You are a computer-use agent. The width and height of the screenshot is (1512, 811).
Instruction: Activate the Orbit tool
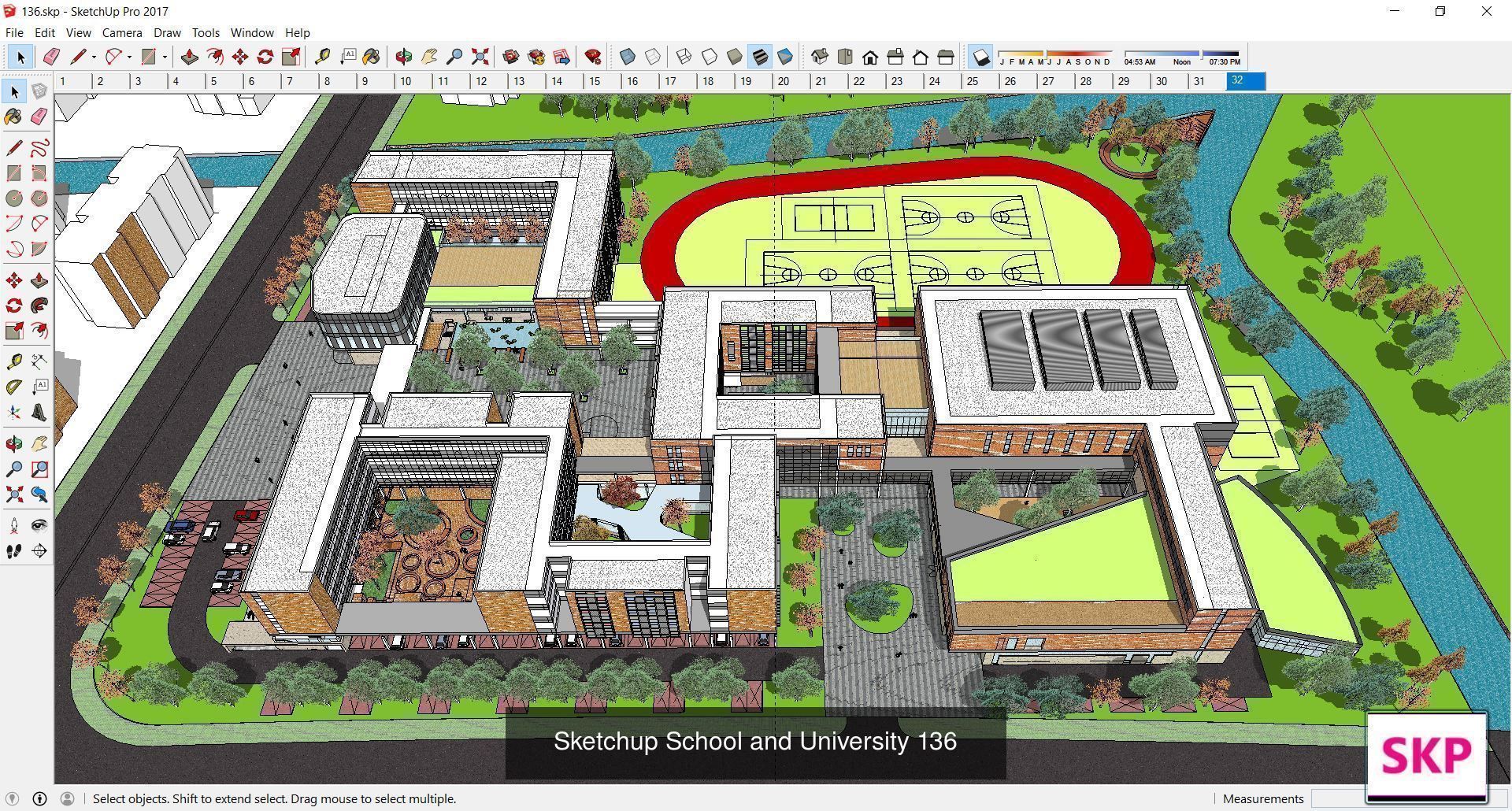click(x=404, y=57)
